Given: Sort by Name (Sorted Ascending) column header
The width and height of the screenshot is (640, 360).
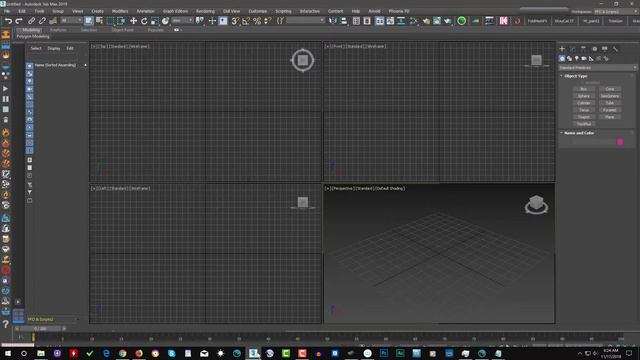Looking at the screenshot, I should click(55, 65).
